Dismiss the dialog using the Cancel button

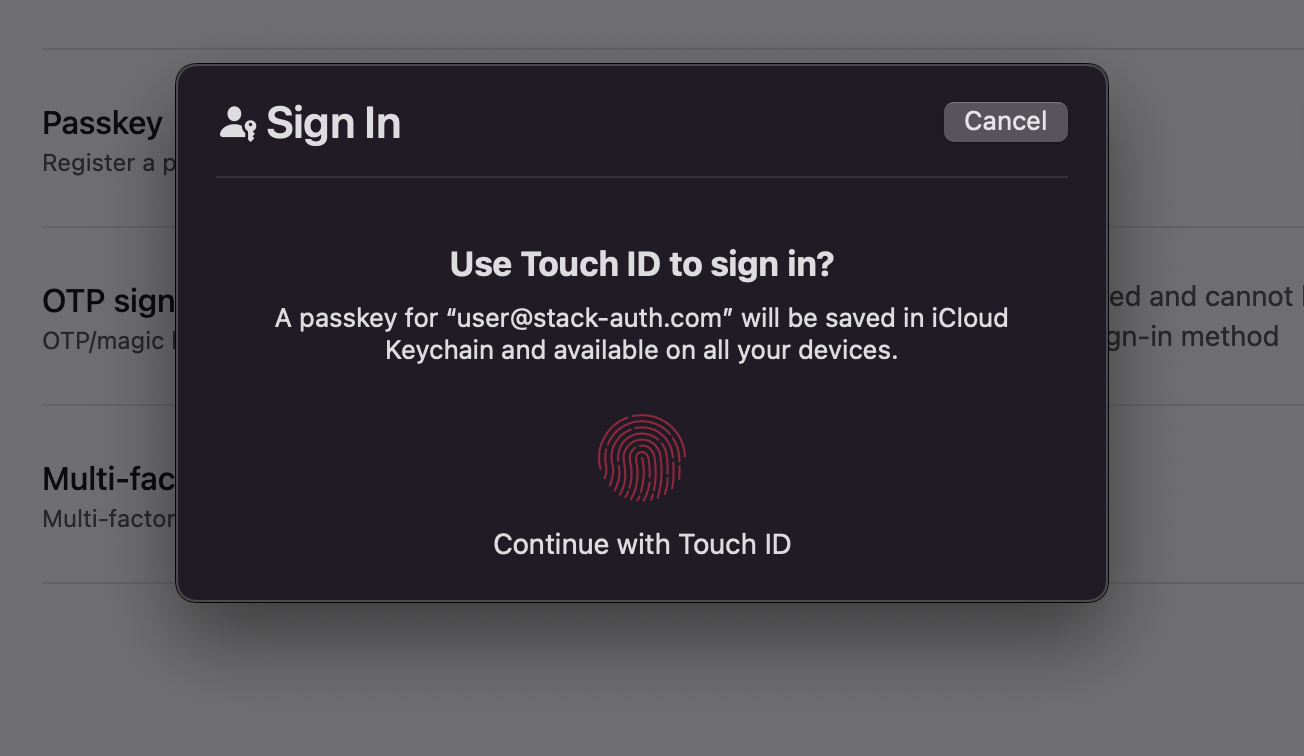[x=1004, y=120]
